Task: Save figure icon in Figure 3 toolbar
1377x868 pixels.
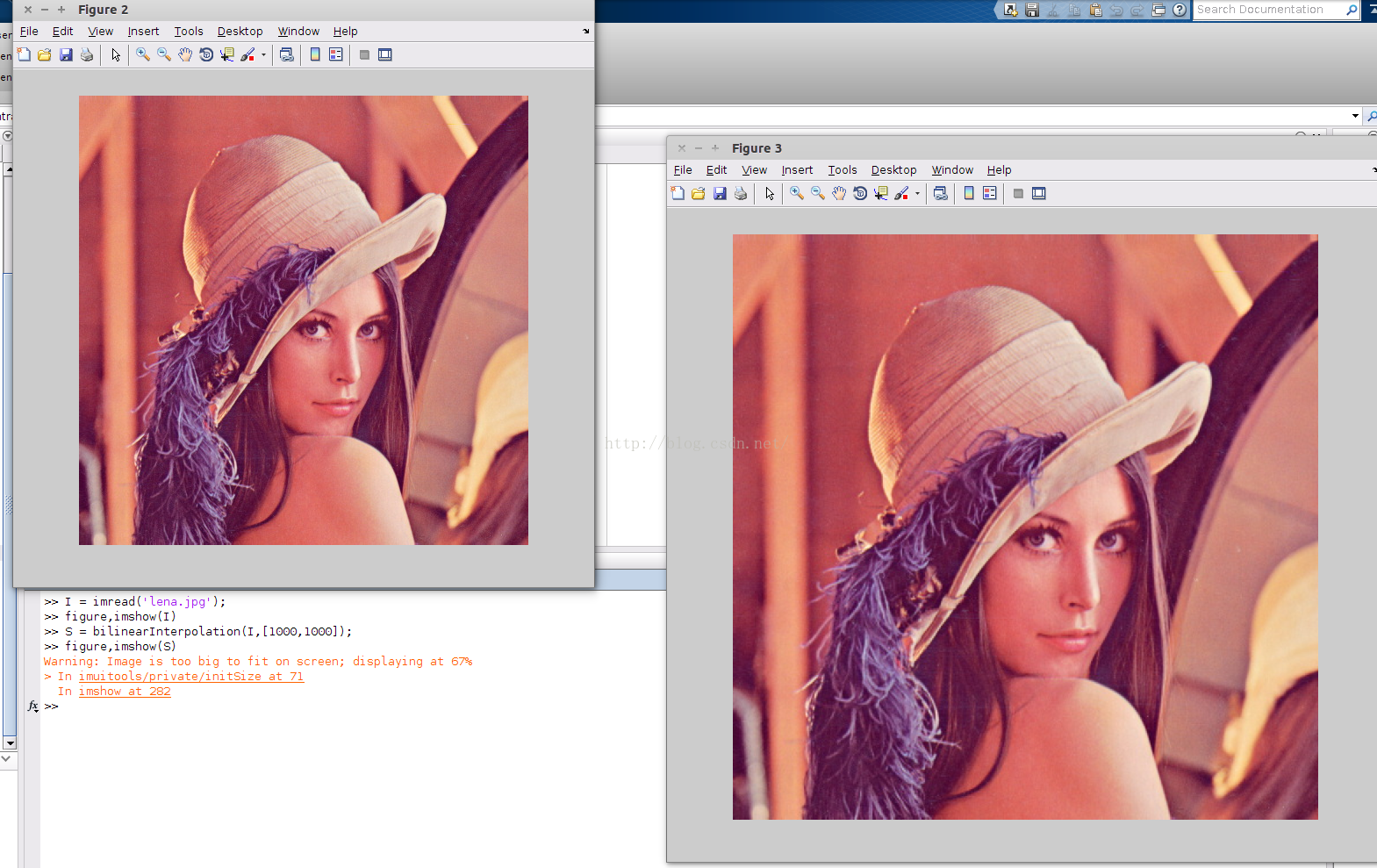Action: click(x=720, y=193)
